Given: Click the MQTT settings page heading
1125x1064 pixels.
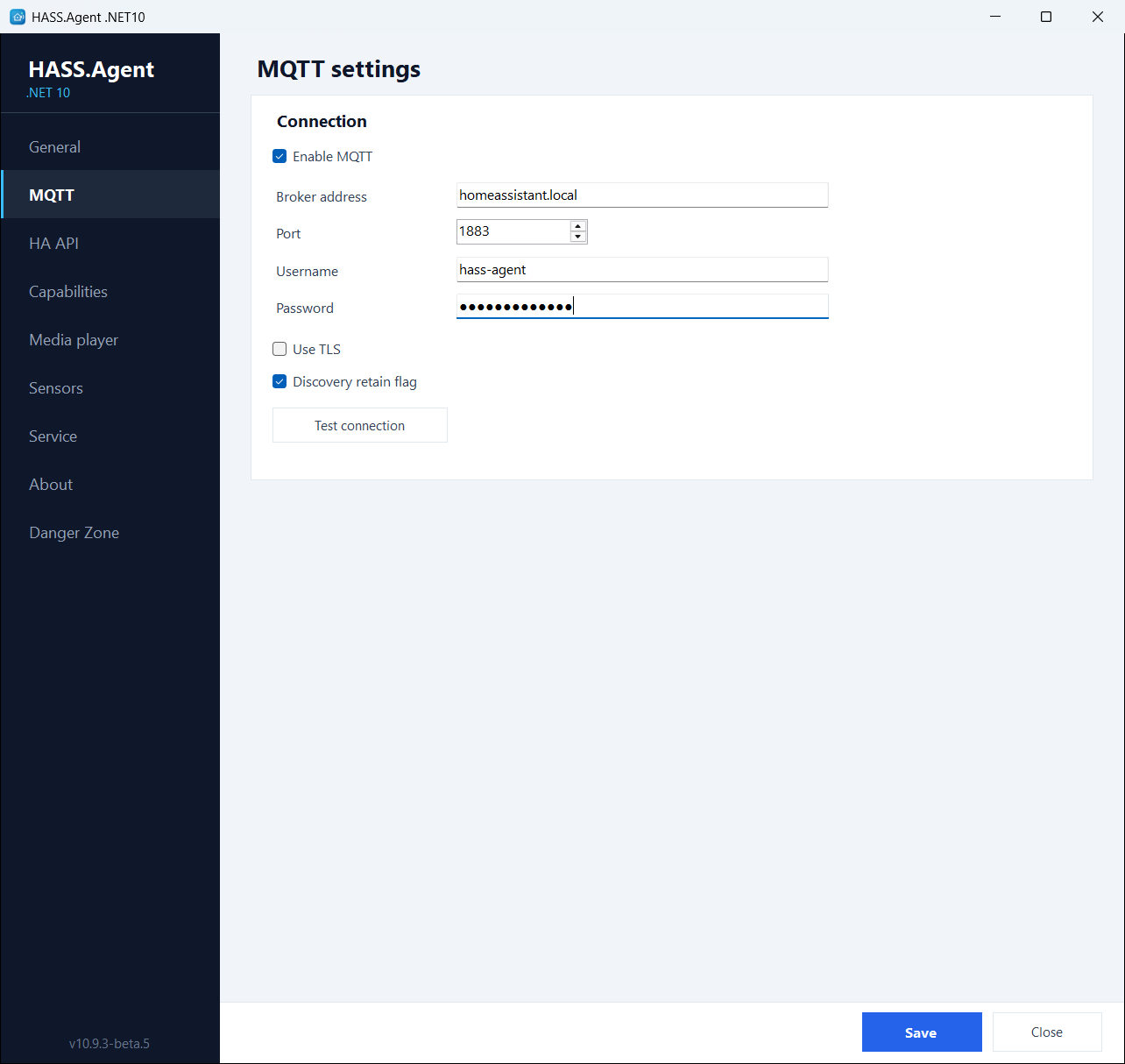Looking at the screenshot, I should 339,69.
